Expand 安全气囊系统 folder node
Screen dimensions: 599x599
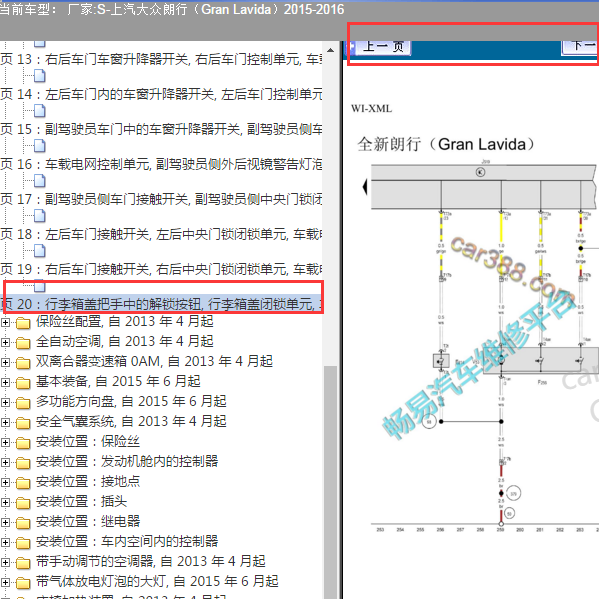(5, 422)
